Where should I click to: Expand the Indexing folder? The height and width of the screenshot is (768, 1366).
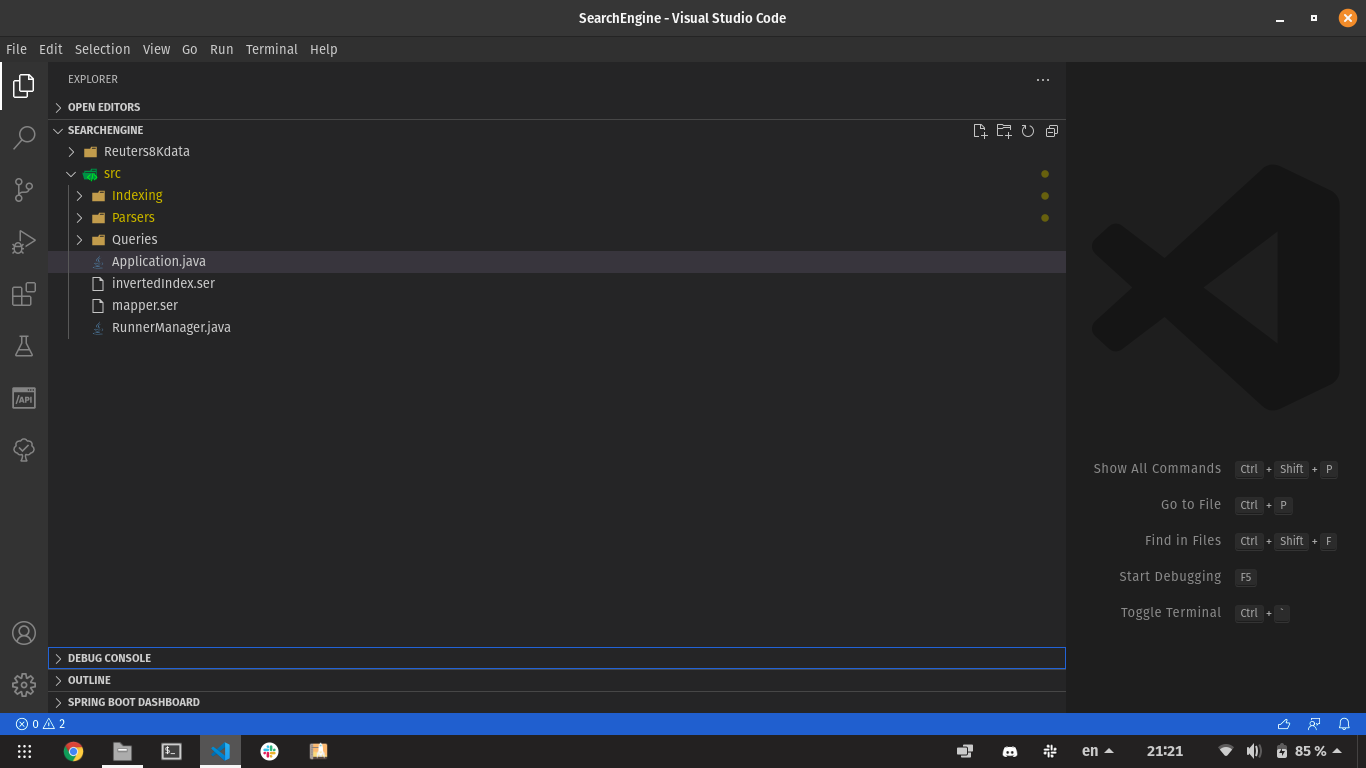coord(557,196)
